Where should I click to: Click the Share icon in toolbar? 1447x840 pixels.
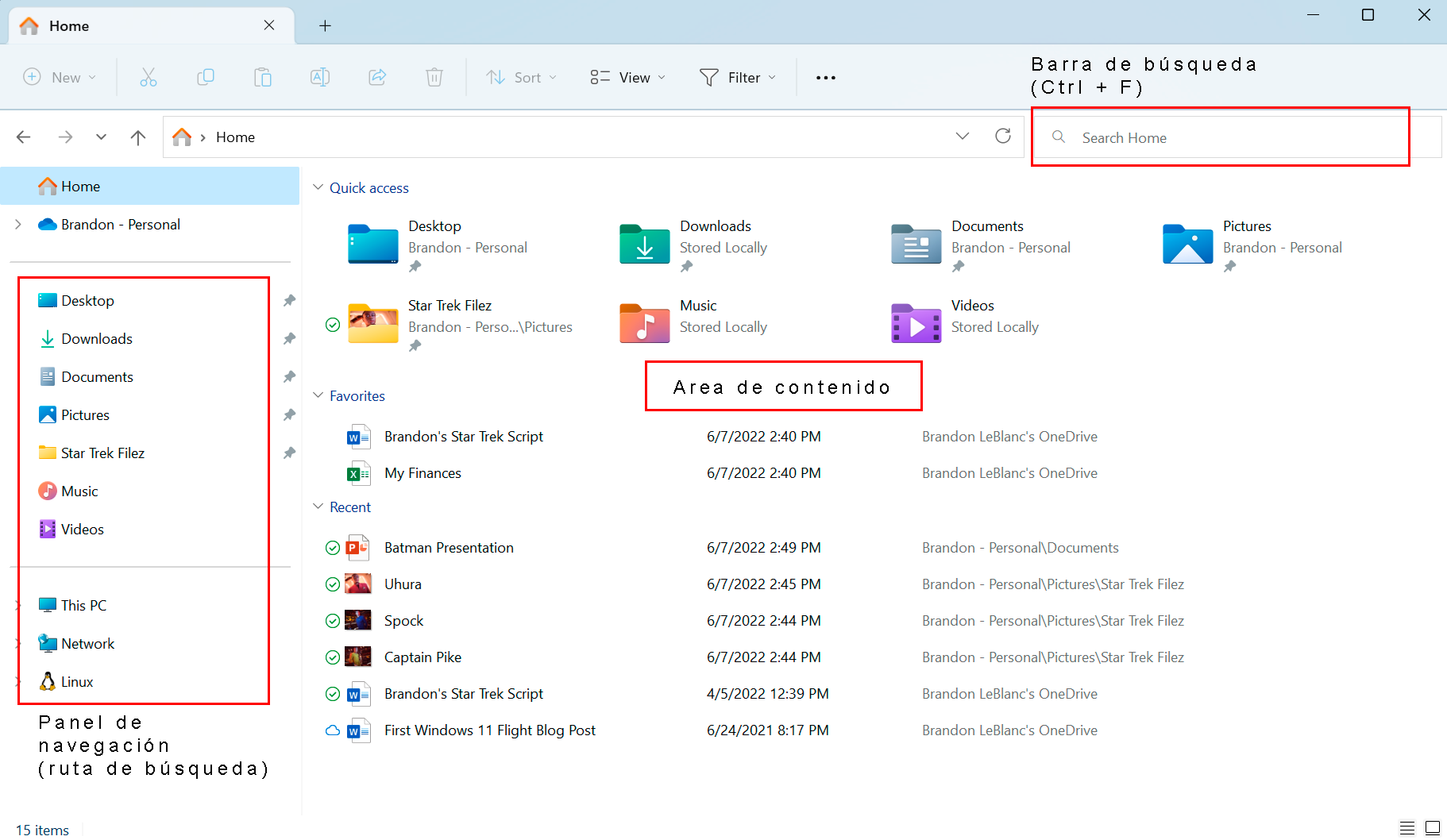[x=377, y=77]
